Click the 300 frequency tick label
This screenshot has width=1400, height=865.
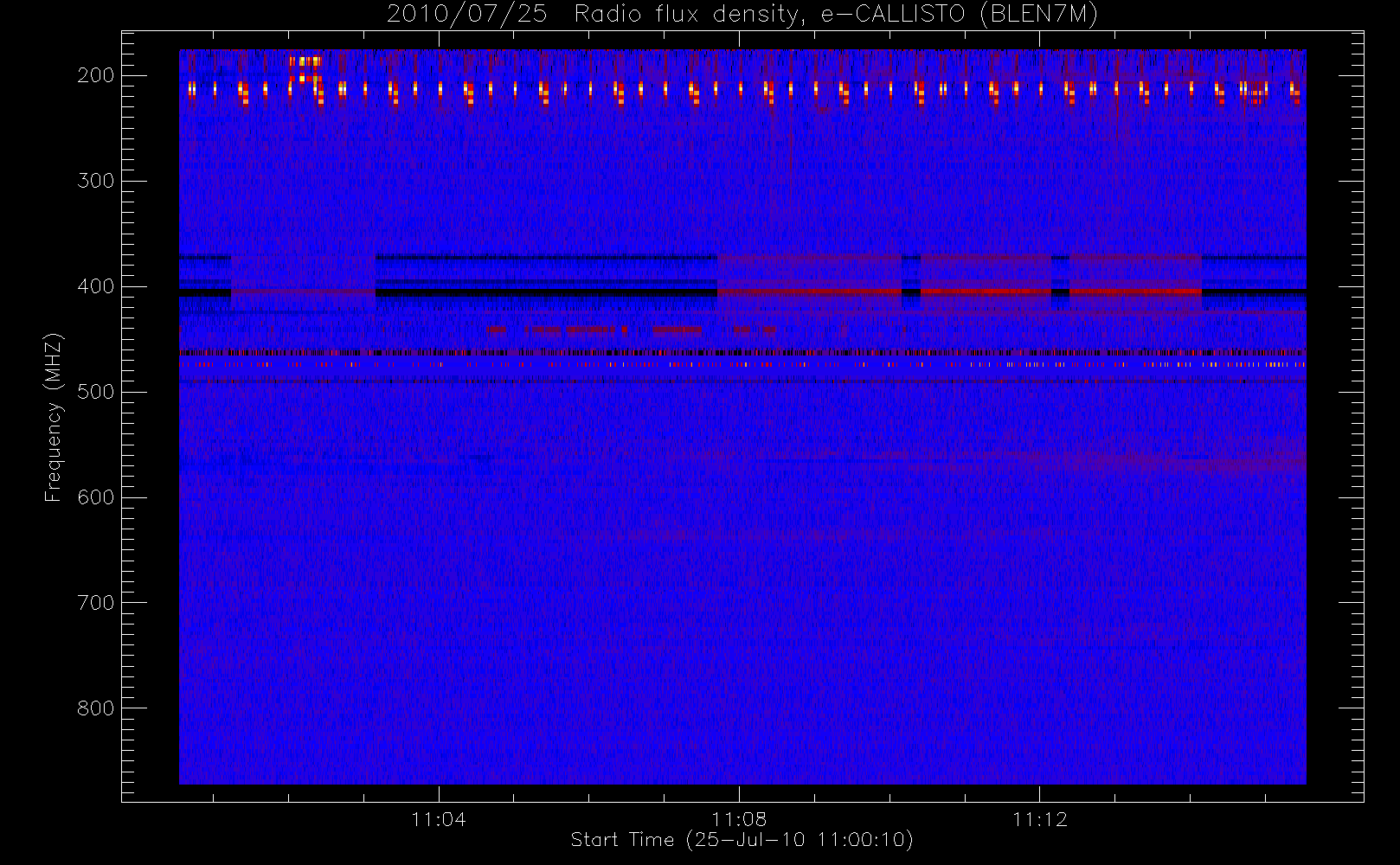[x=96, y=181]
